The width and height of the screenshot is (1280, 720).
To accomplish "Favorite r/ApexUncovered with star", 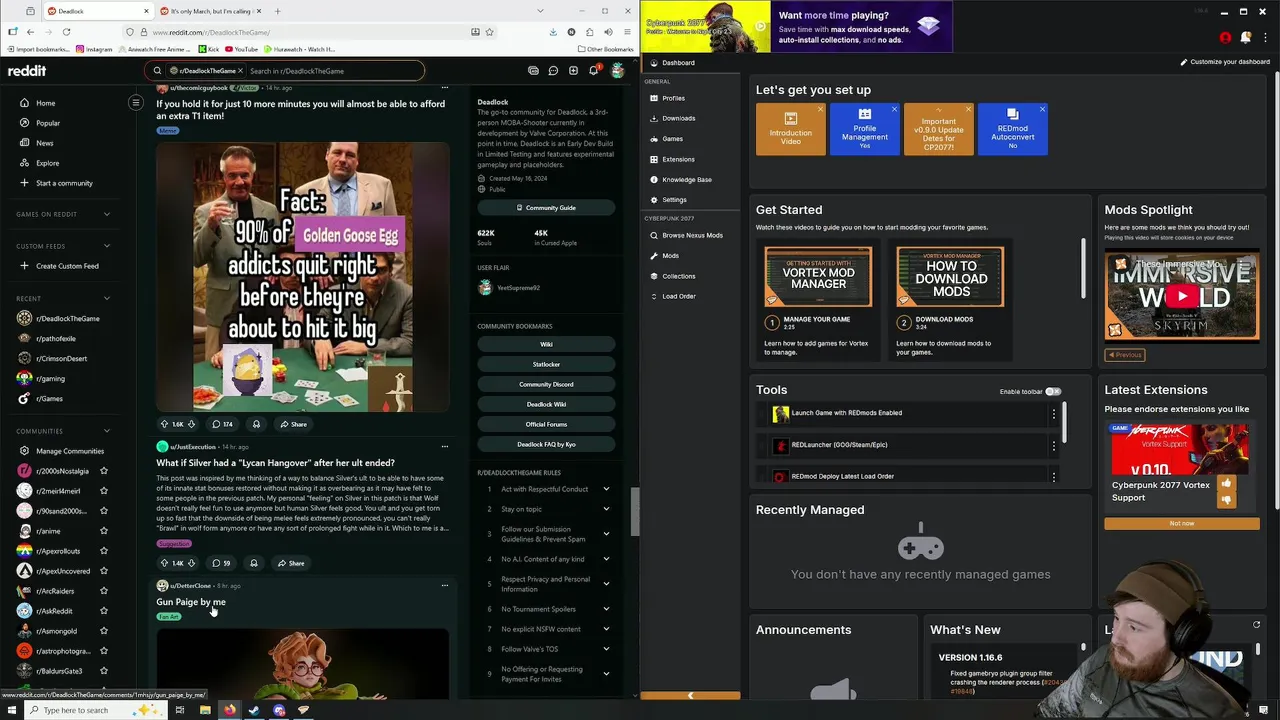I will [x=103, y=571].
